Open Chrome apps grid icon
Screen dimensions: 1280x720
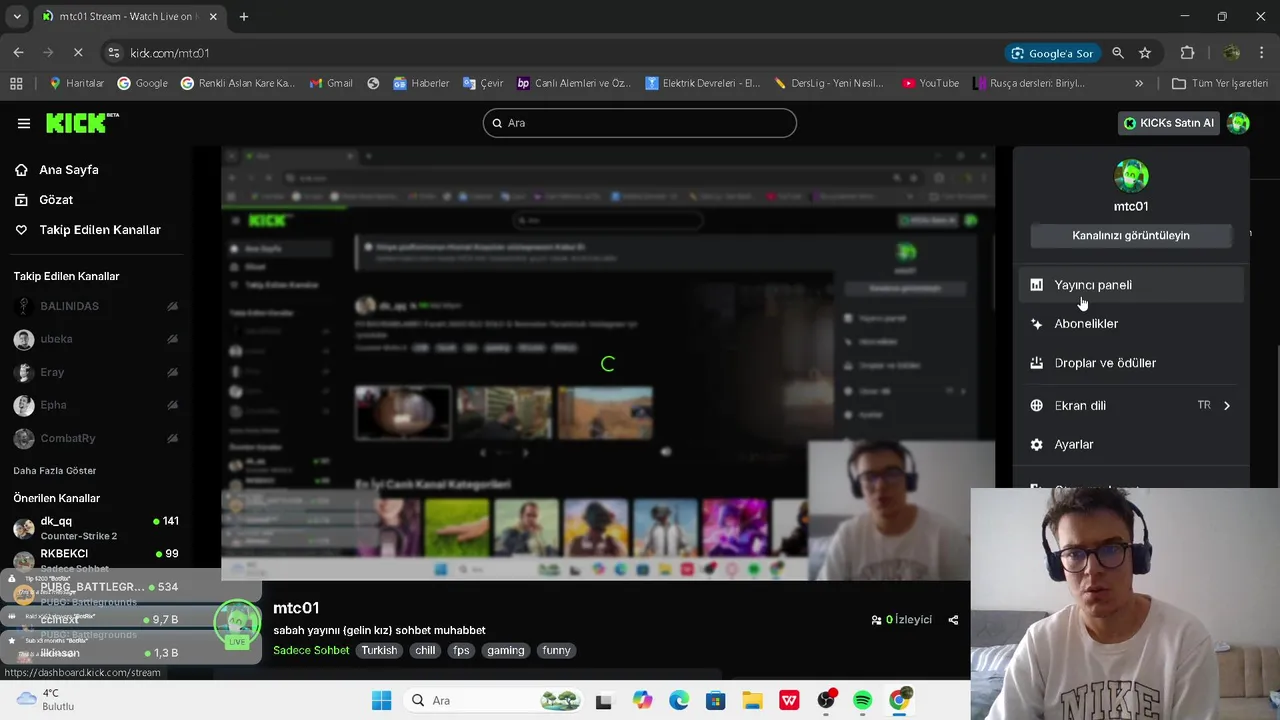16,83
